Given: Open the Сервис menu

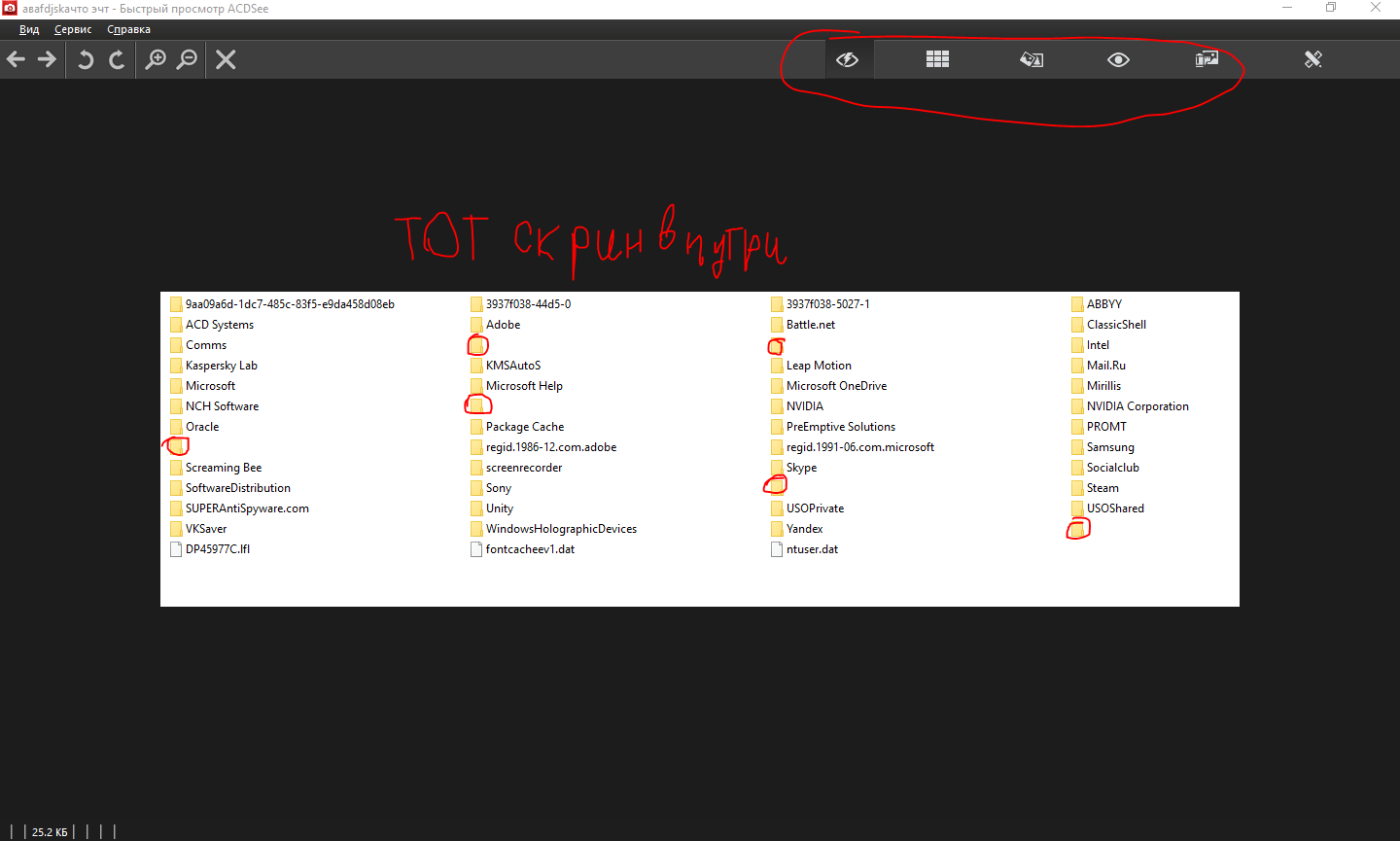Looking at the screenshot, I should click(x=73, y=29).
